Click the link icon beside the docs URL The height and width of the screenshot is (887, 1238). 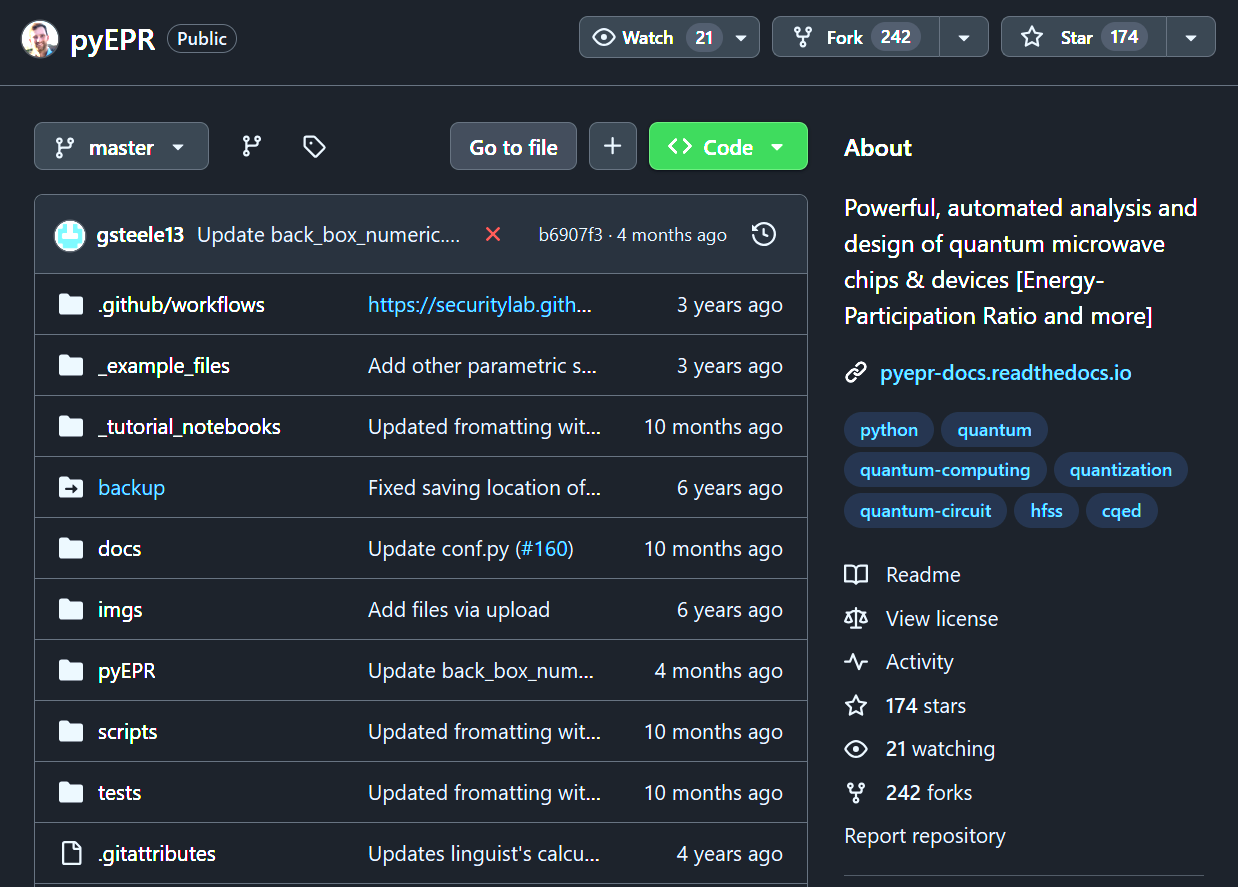[x=857, y=371]
